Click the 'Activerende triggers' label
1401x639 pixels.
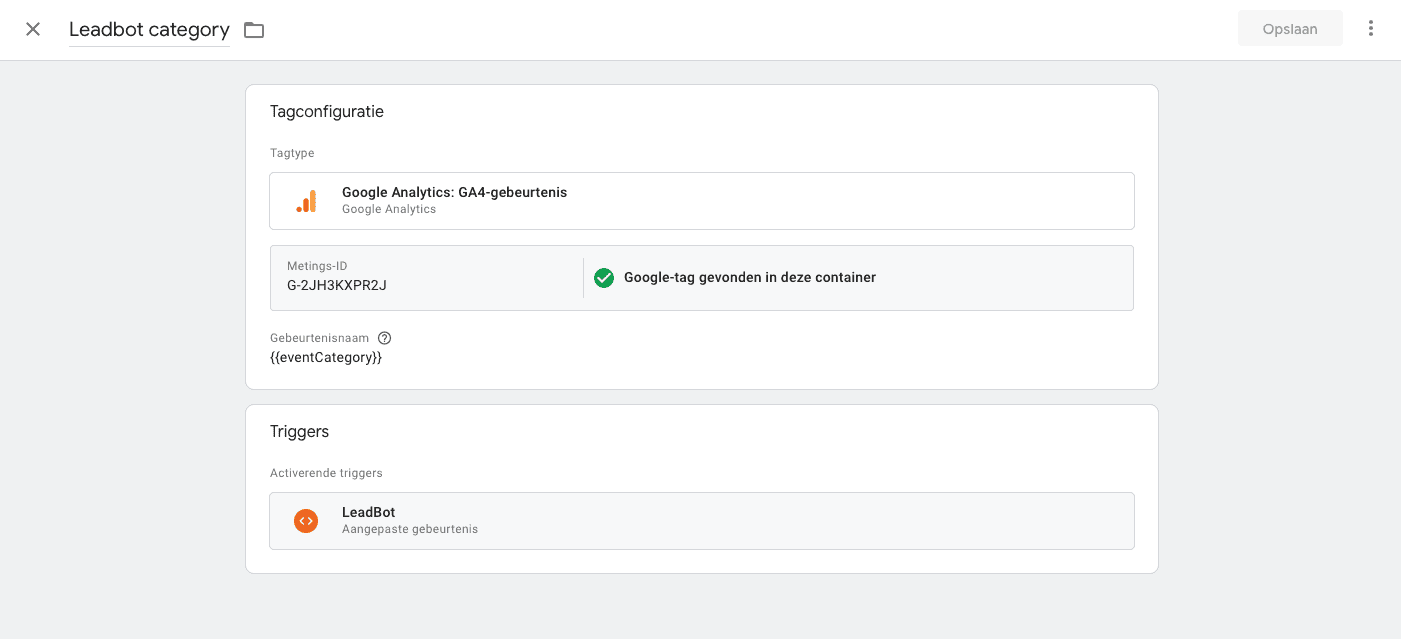point(326,473)
